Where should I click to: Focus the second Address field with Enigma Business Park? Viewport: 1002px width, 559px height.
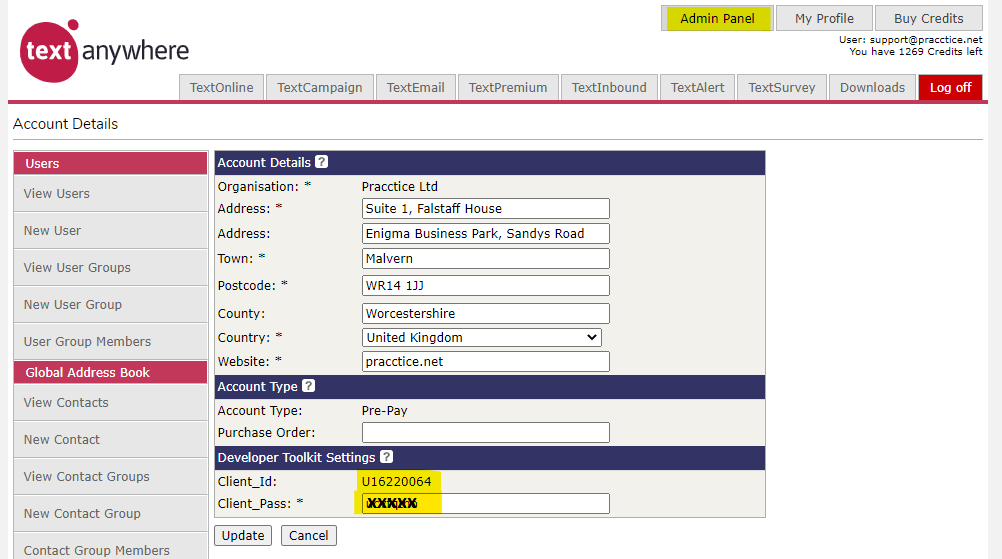486,233
